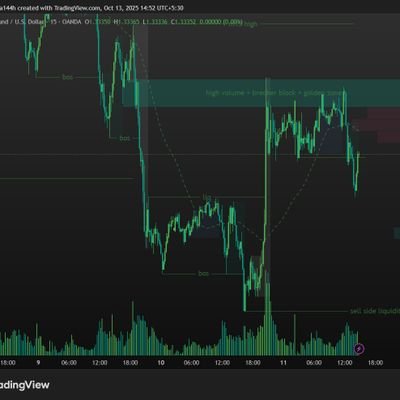Click the 'OANDA' data source text

(x=71, y=22)
